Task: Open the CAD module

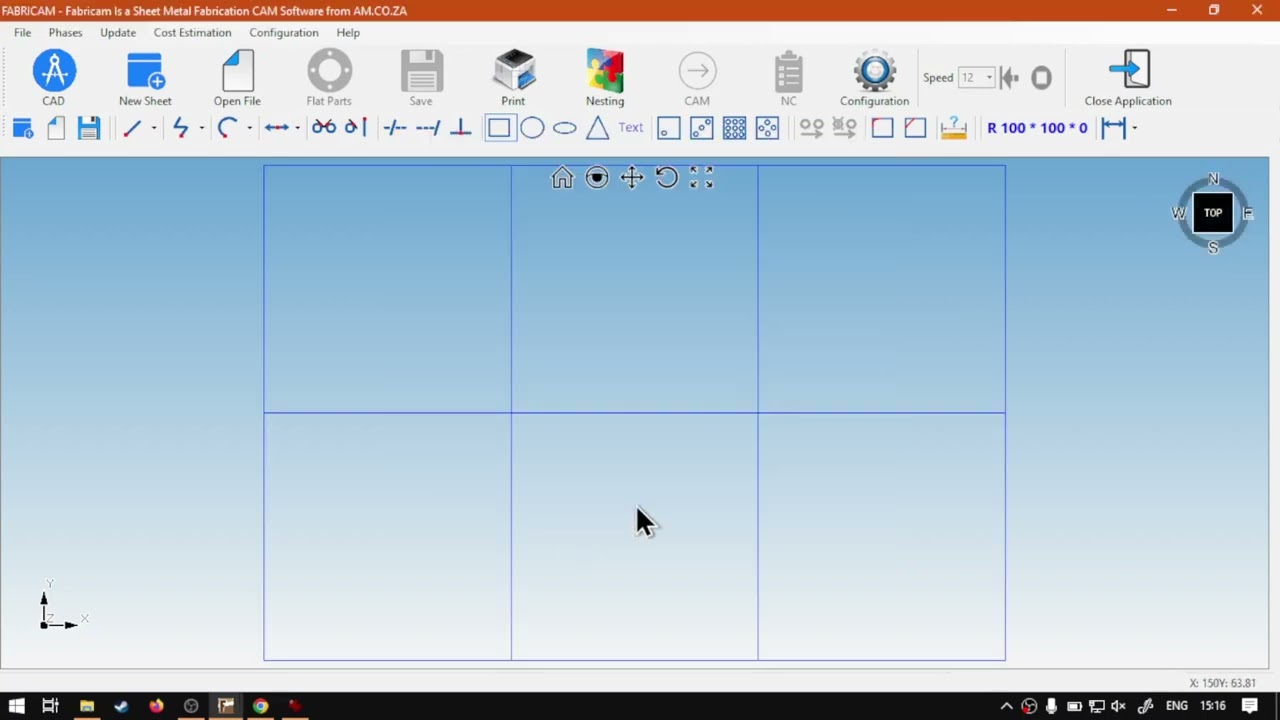Action: click(x=54, y=78)
